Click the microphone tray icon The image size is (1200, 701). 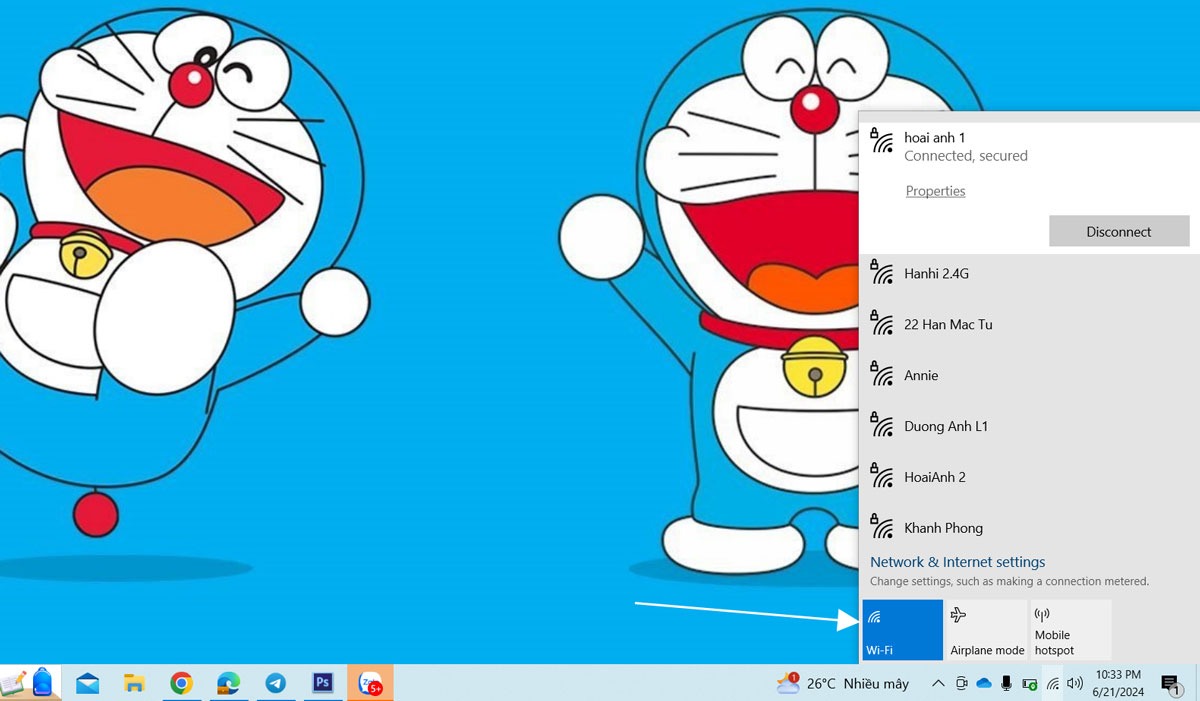[x=1006, y=684]
